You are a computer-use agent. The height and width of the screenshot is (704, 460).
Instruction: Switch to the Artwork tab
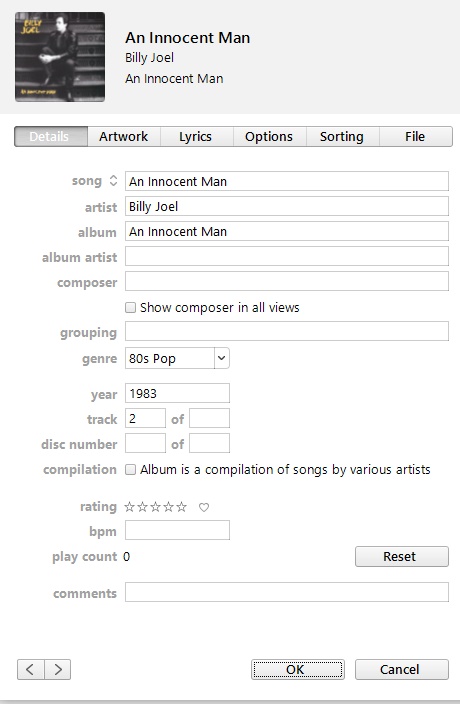pos(123,136)
